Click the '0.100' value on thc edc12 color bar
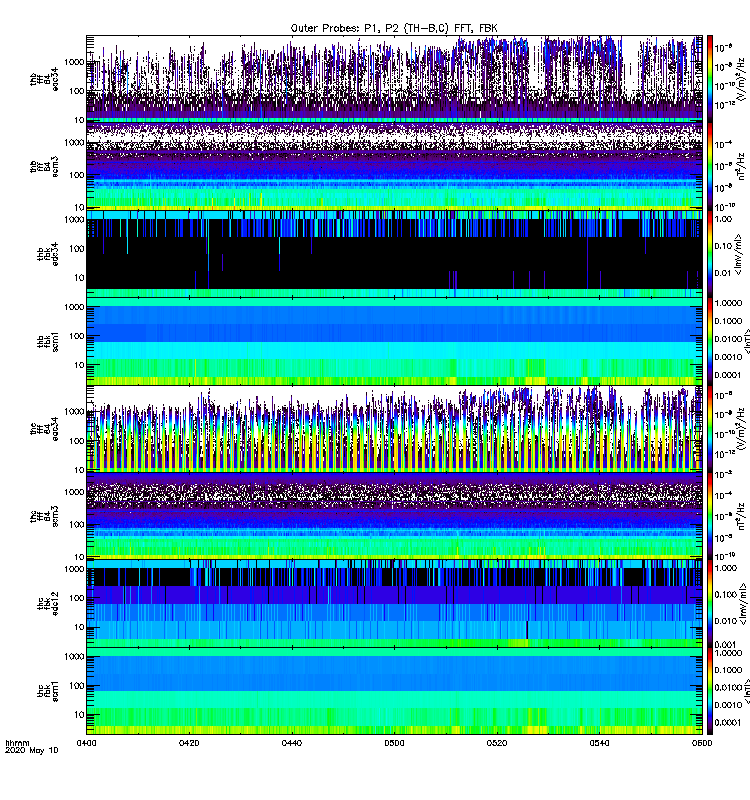This screenshot has width=750, height=800. [725, 594]
